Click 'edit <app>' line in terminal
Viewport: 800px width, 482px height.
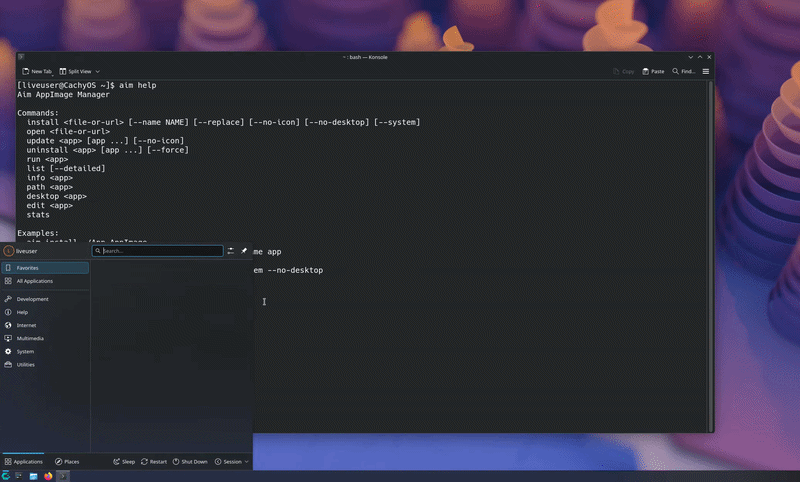tap(49, 206)
